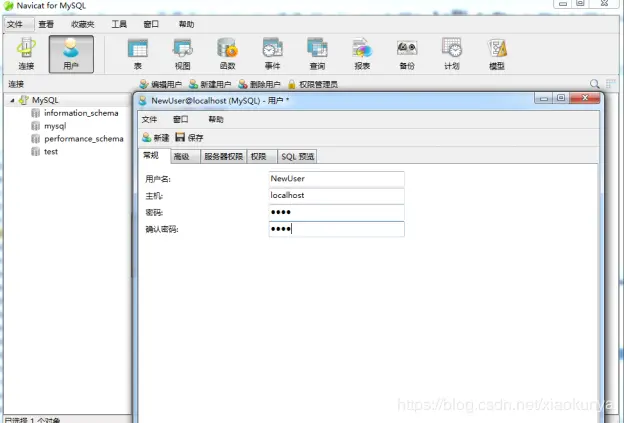Image resolution: width=624 pixels, height=423 pixels.
Task: Select performance_schema database
Action: point(84,139)
